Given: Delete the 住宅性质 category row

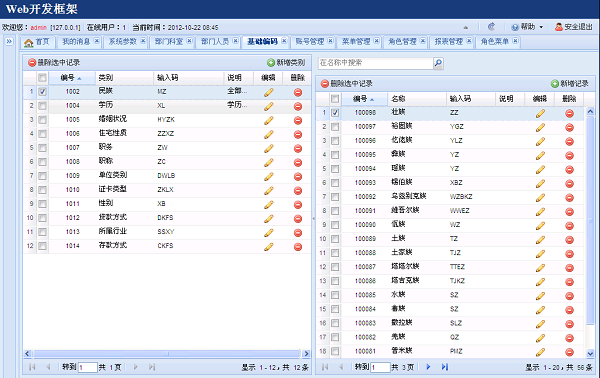Looking at the screenshot, I should 298,134.
